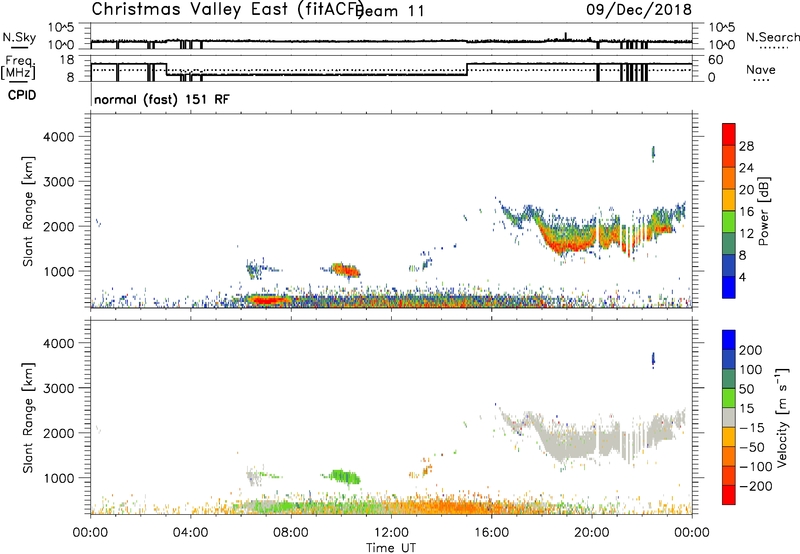Image resolution: width=800 pixels, height=554 pixels.
Task: Click the 08:00 time axis tick label
Action: pos(291,533)
